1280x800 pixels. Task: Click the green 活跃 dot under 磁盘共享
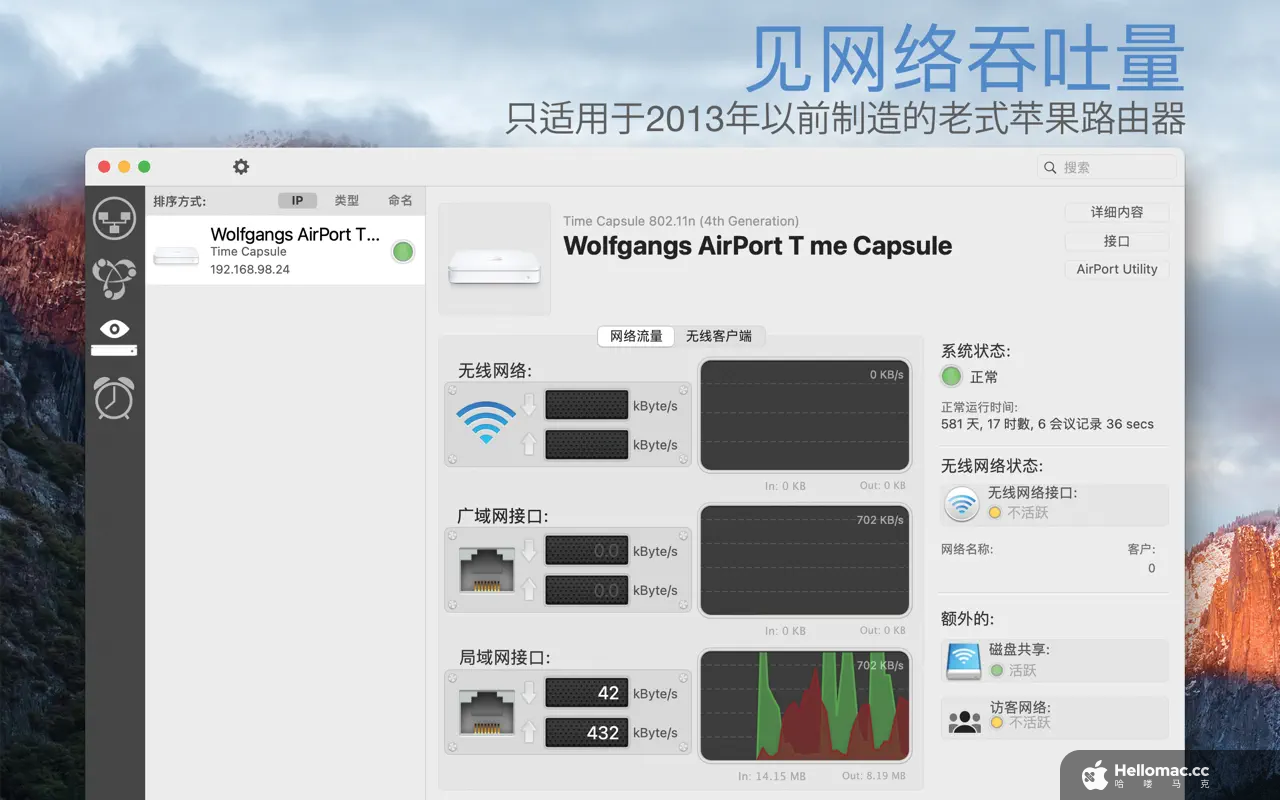tap(996, 670)
